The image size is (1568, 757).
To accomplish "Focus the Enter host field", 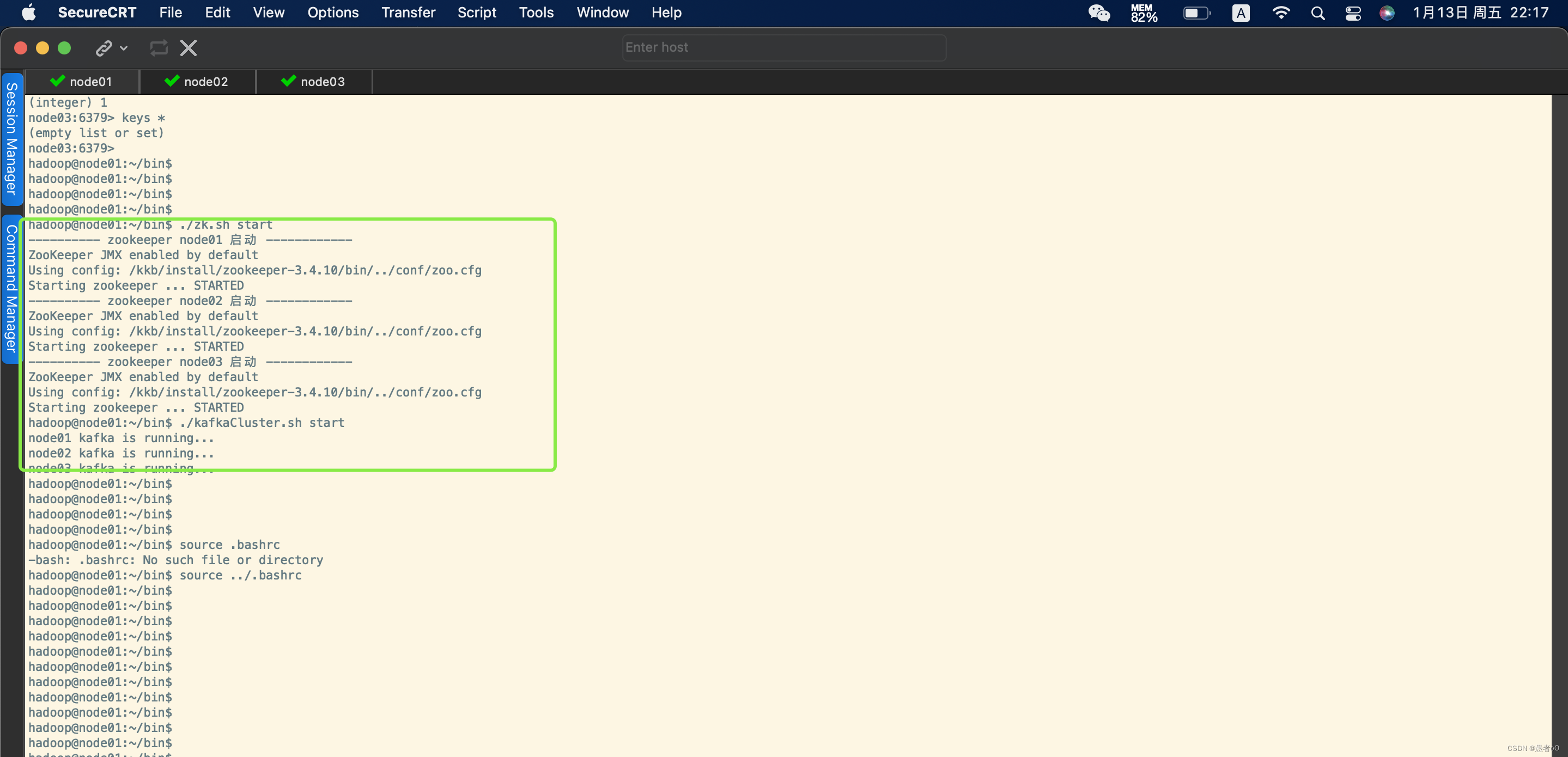I will tap(784, 47).
